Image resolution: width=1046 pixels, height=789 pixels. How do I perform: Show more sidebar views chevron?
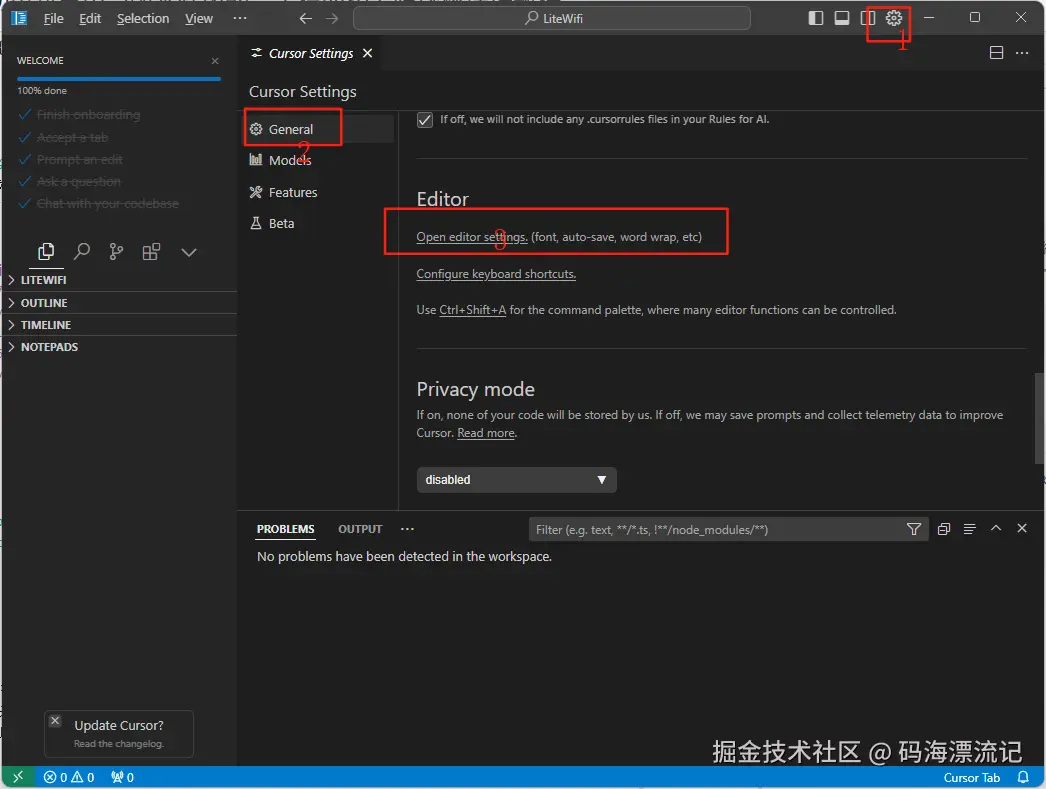(x=189, y=252)
